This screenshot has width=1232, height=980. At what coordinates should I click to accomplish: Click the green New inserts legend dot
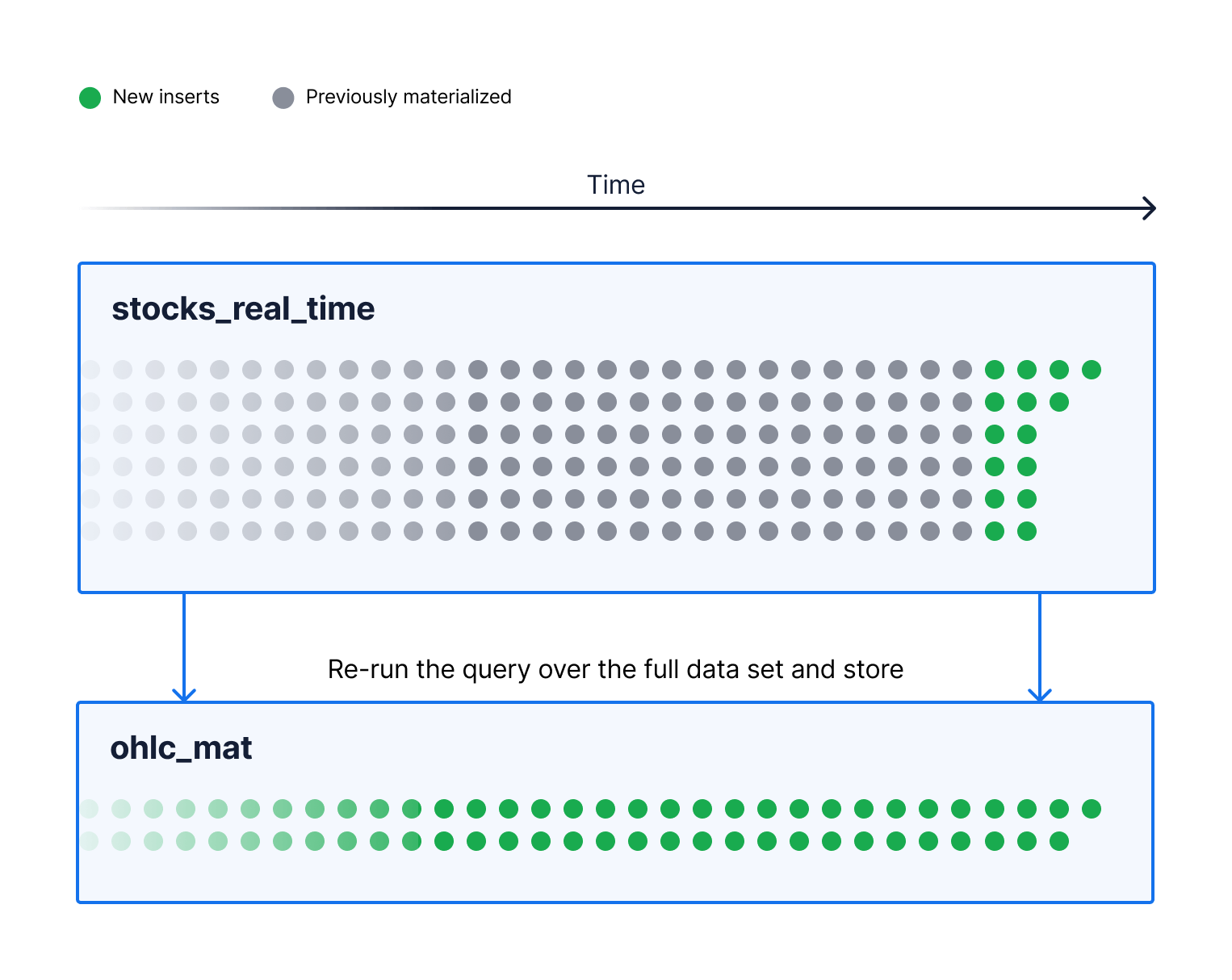[90, 98]
